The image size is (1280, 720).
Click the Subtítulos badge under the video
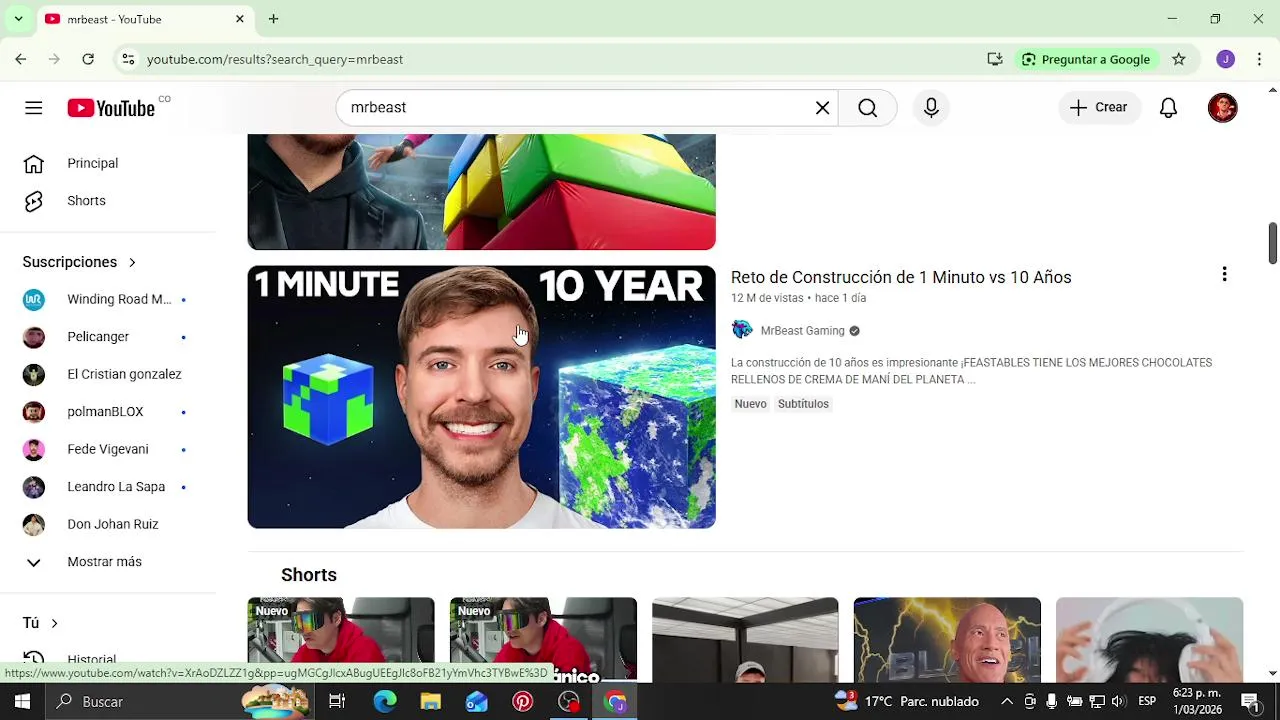[803, 404]
